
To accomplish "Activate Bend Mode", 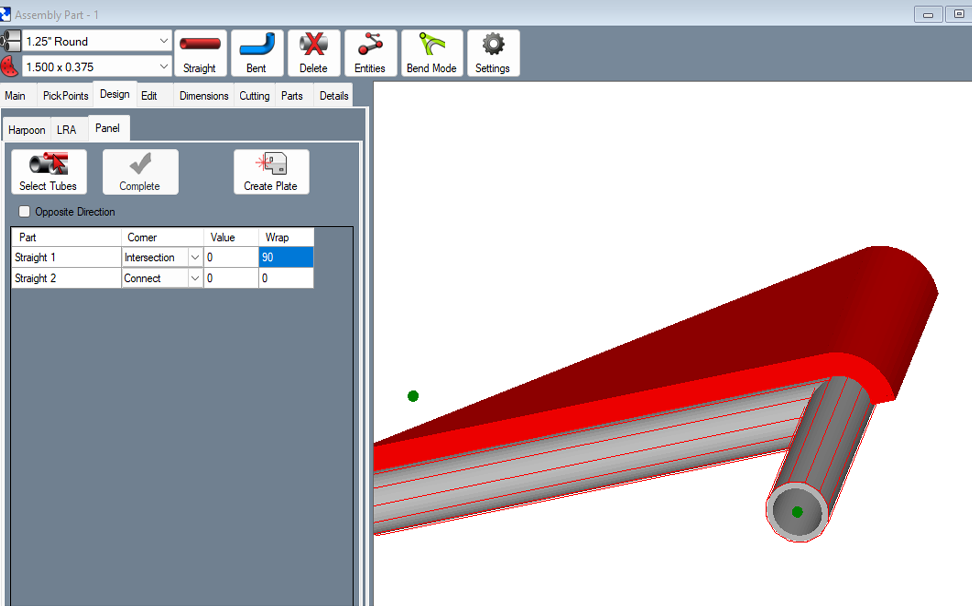I will tap(431, 53).
